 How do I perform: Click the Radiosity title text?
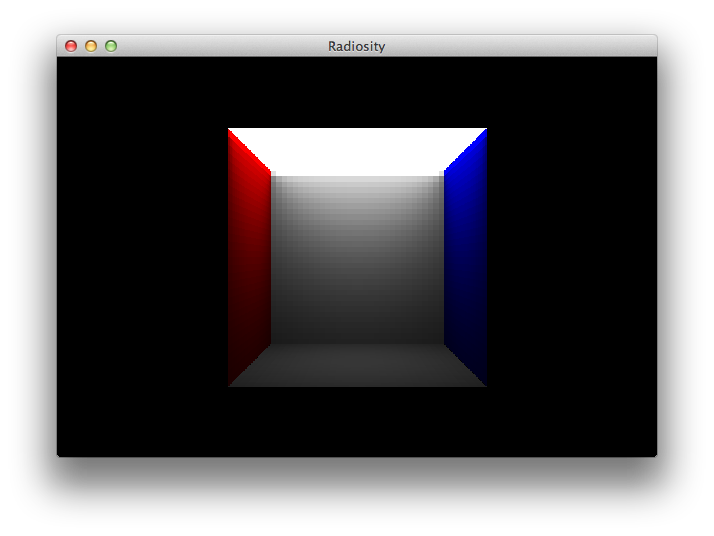(x=356, y=46)
